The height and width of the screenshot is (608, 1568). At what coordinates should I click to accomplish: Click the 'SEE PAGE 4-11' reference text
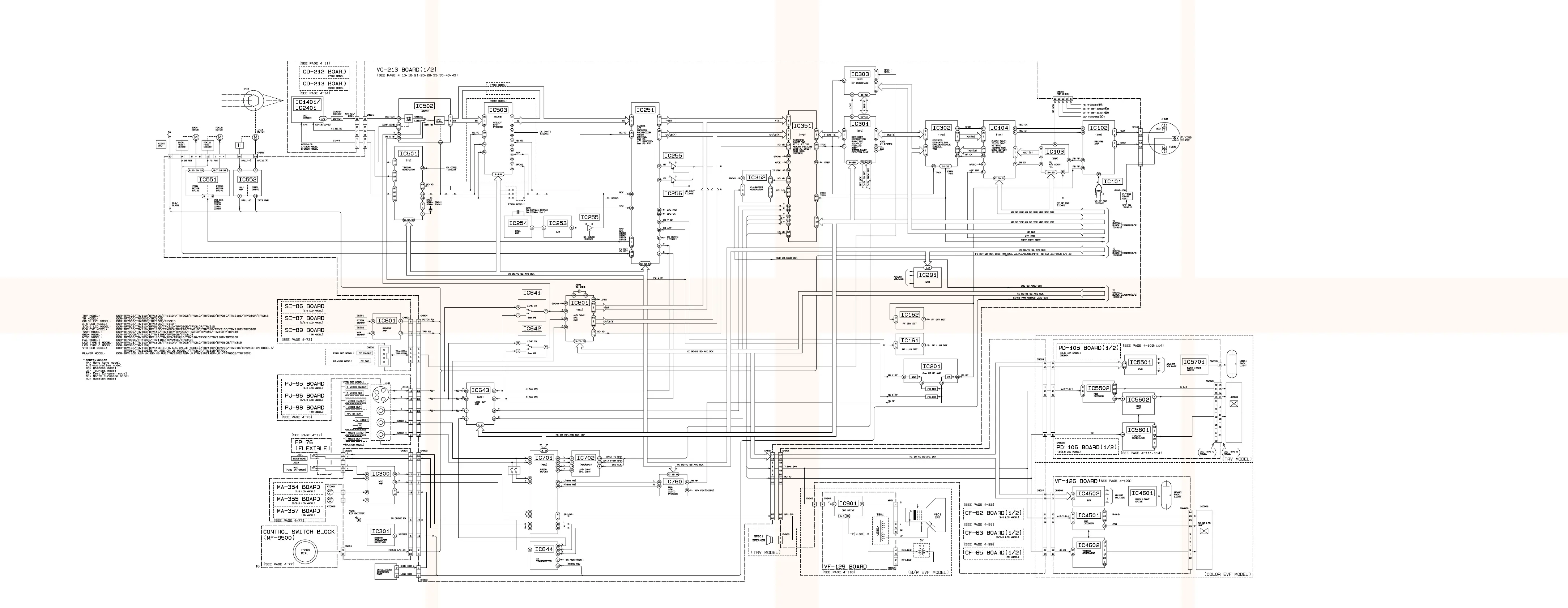[x=315, y=64]
